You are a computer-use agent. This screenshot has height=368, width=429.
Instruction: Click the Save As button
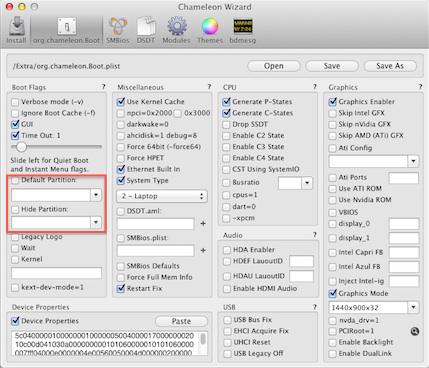(390, 66)
